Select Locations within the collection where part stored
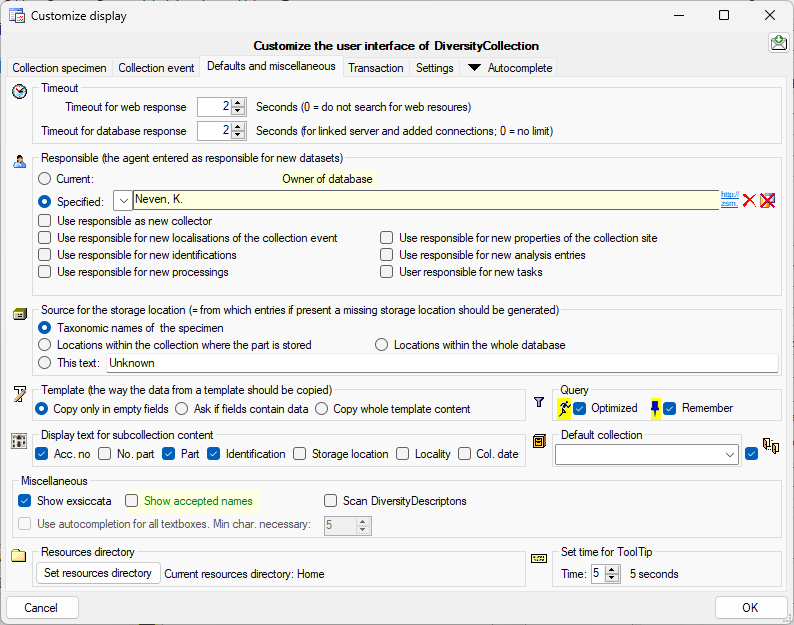 click(45, 345)
